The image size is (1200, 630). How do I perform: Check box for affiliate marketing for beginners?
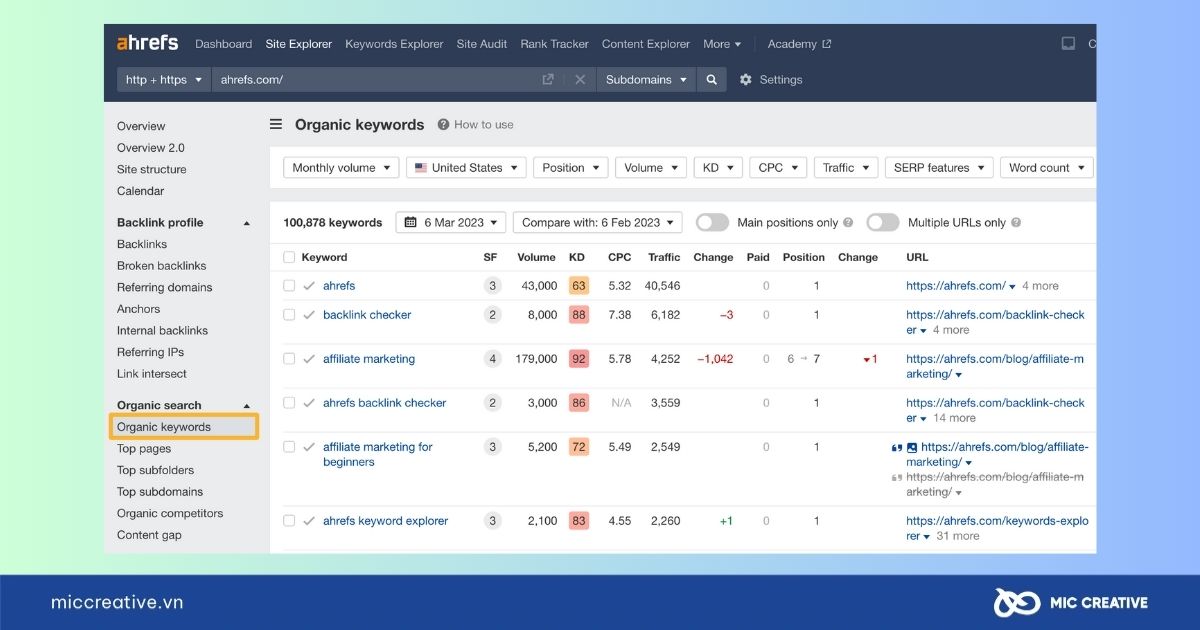(x=289, y=447)
